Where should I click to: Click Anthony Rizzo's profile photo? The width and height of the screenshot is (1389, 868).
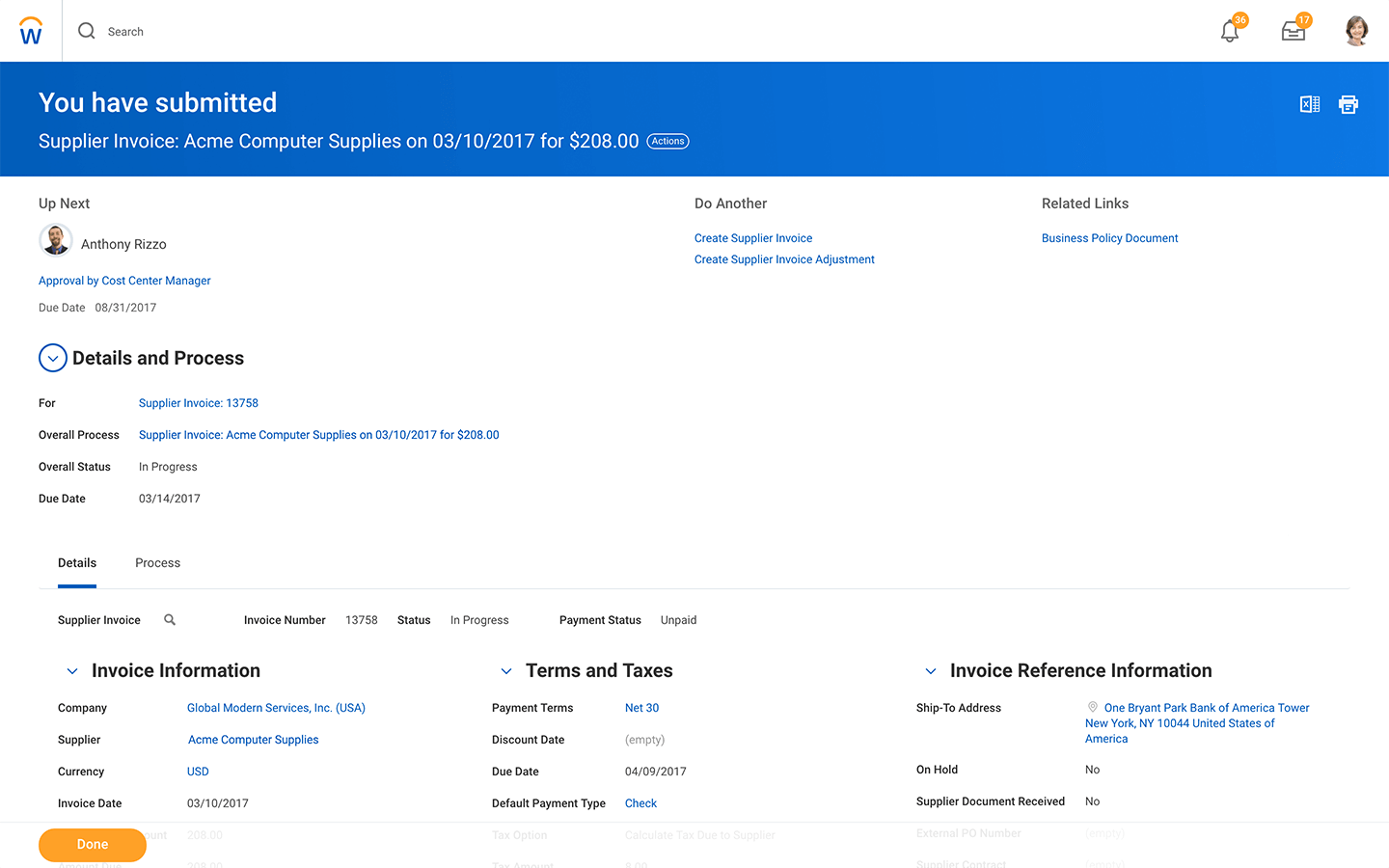point(56,240)
